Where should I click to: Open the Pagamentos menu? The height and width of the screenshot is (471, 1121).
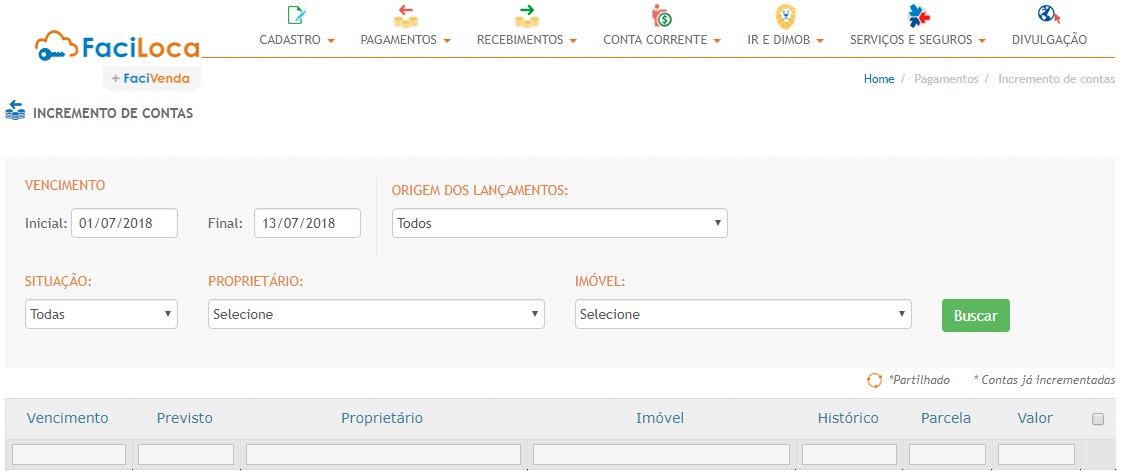point(405,41)
